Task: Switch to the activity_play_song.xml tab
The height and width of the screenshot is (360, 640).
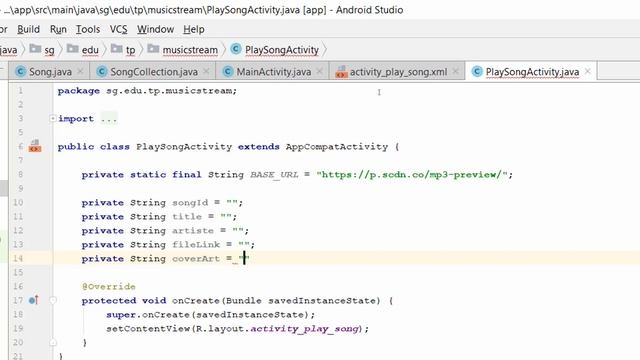Action: point(398,72)
